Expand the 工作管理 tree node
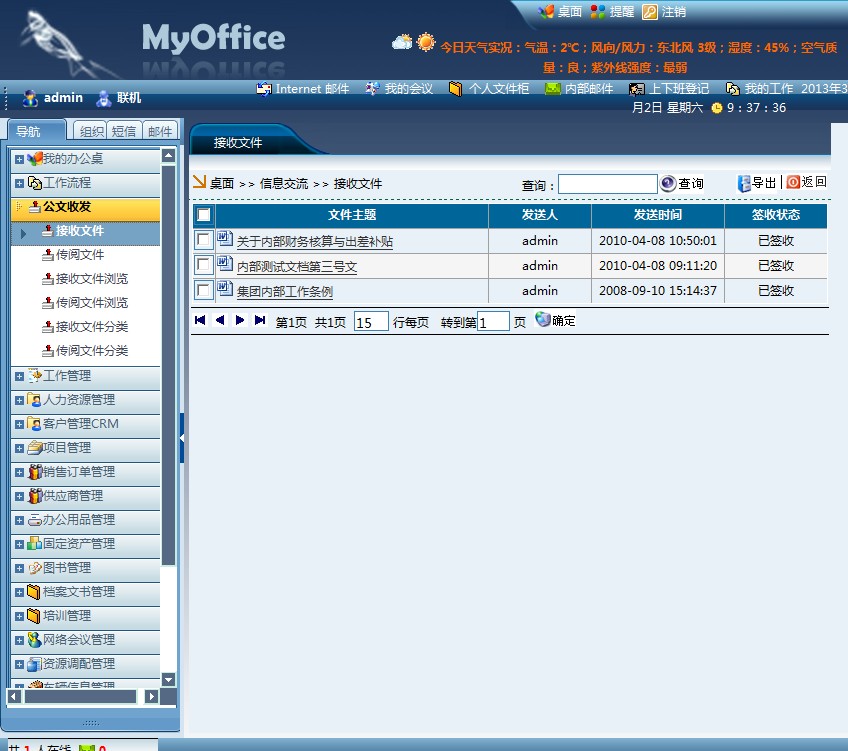This screenshot has height=751, width=848. 19,376
